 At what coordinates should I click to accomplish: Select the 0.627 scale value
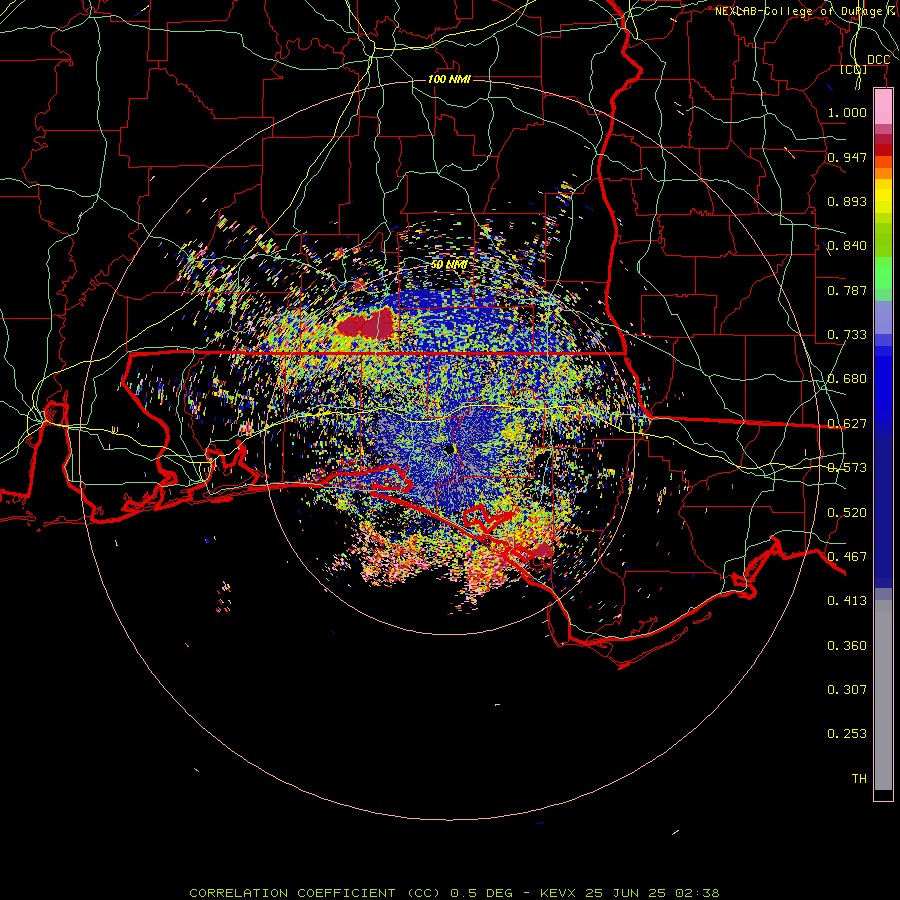pos(847,424)
